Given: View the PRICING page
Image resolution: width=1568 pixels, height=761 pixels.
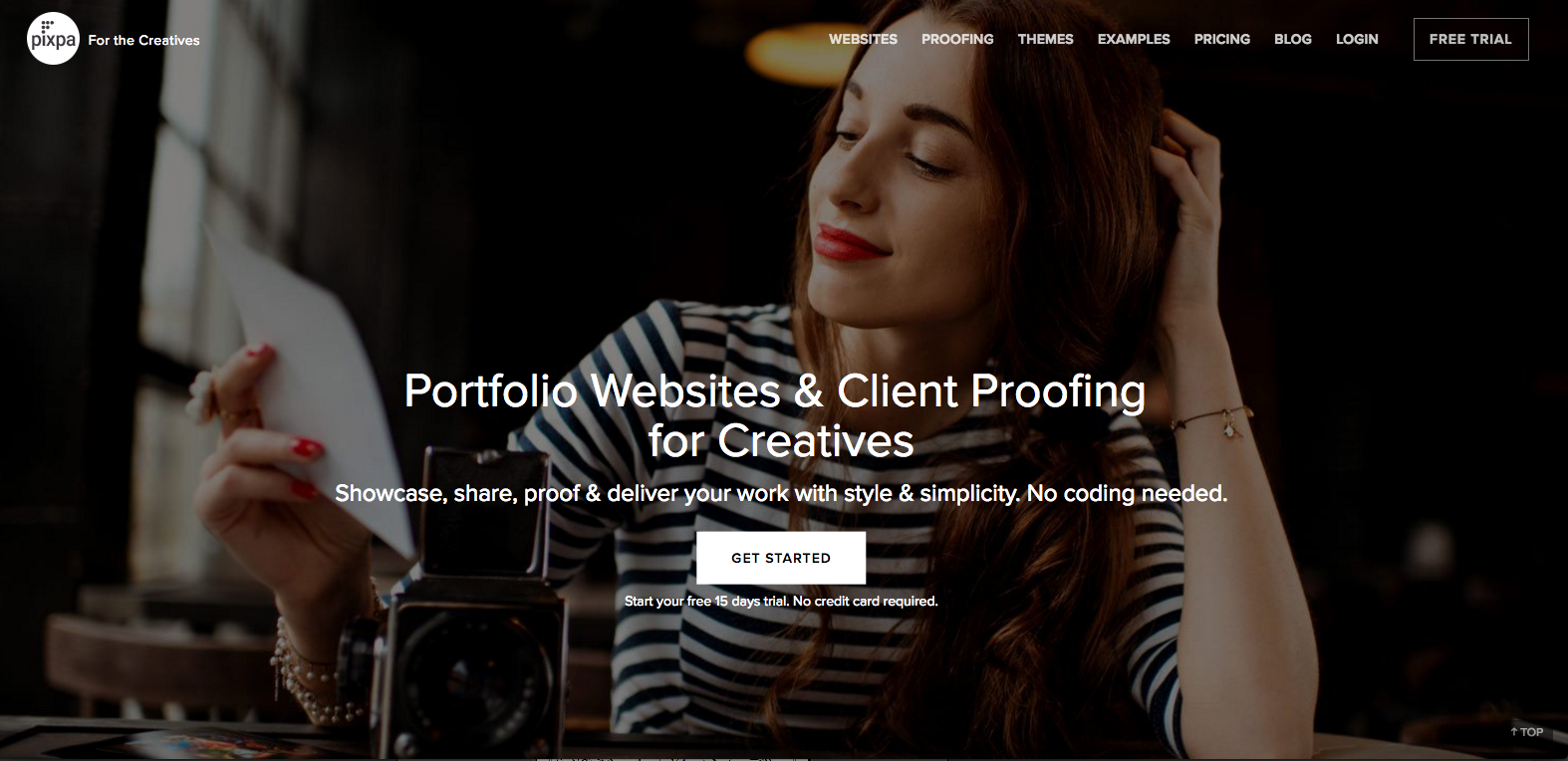Looking at the screenshot, I should (x=1221, y=39).
